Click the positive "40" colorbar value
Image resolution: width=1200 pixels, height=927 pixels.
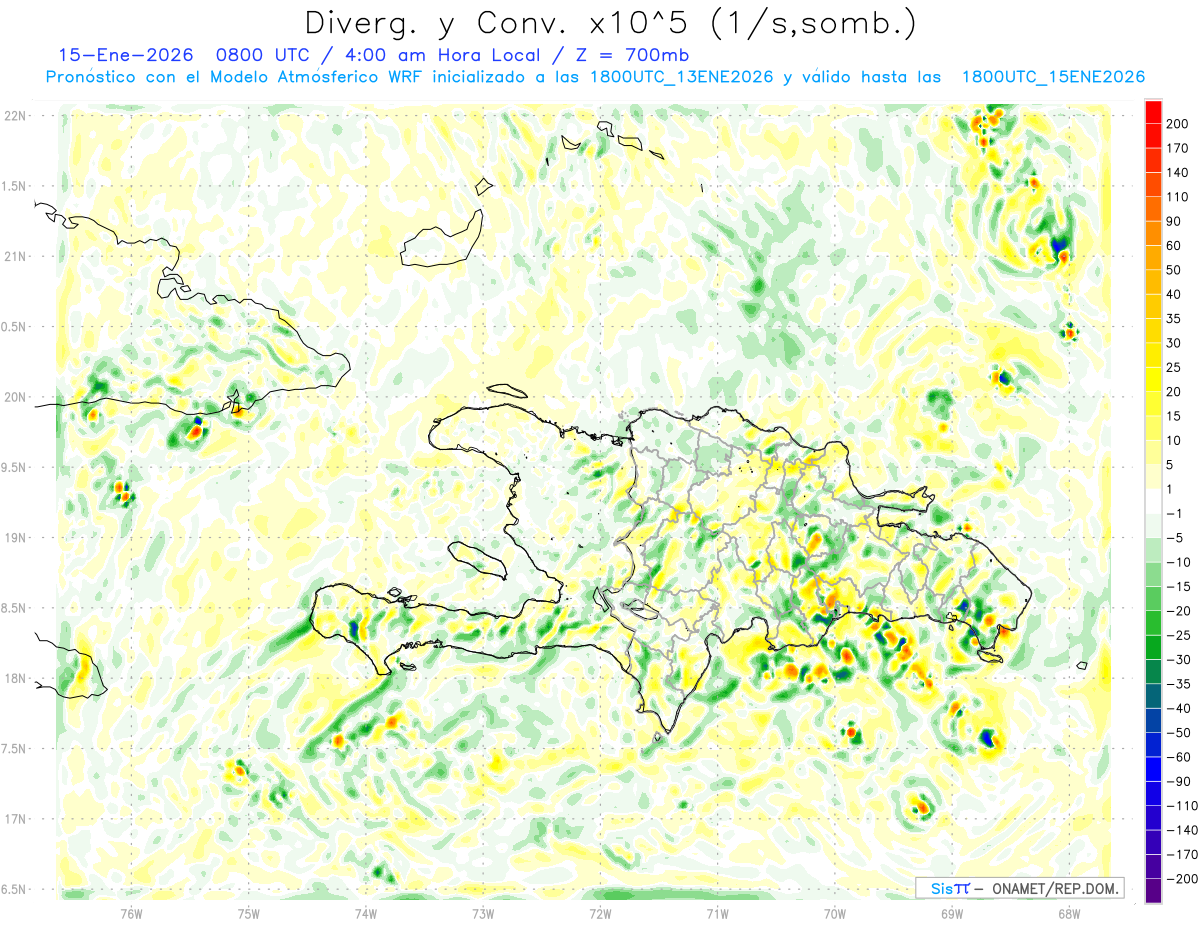click(x=1173, y=294)
